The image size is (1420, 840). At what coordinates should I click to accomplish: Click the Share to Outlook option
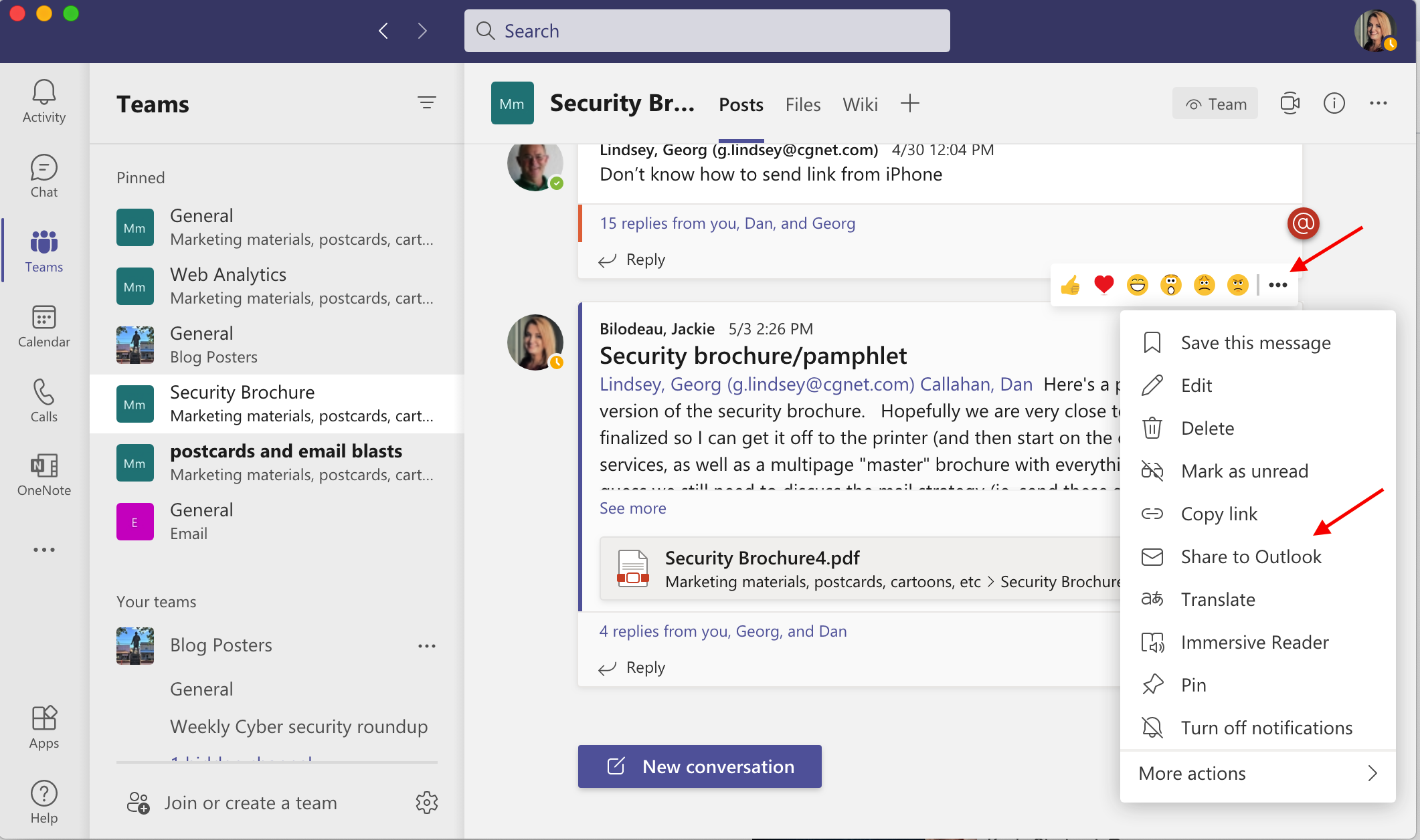pyautogui.click(x=1251, y=556)
